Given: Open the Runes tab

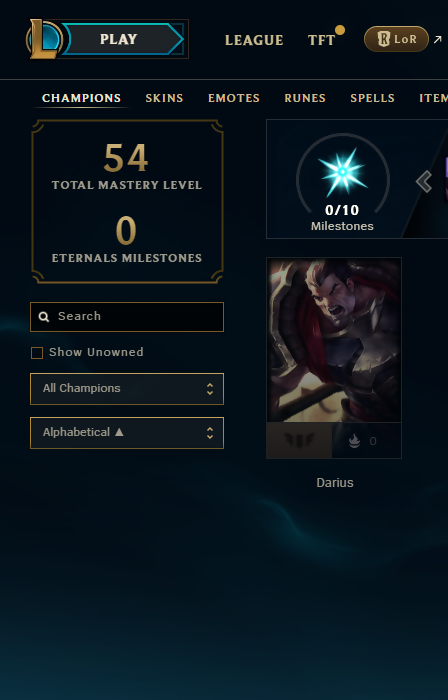Looking at the screenshot, I should (305, 98).
